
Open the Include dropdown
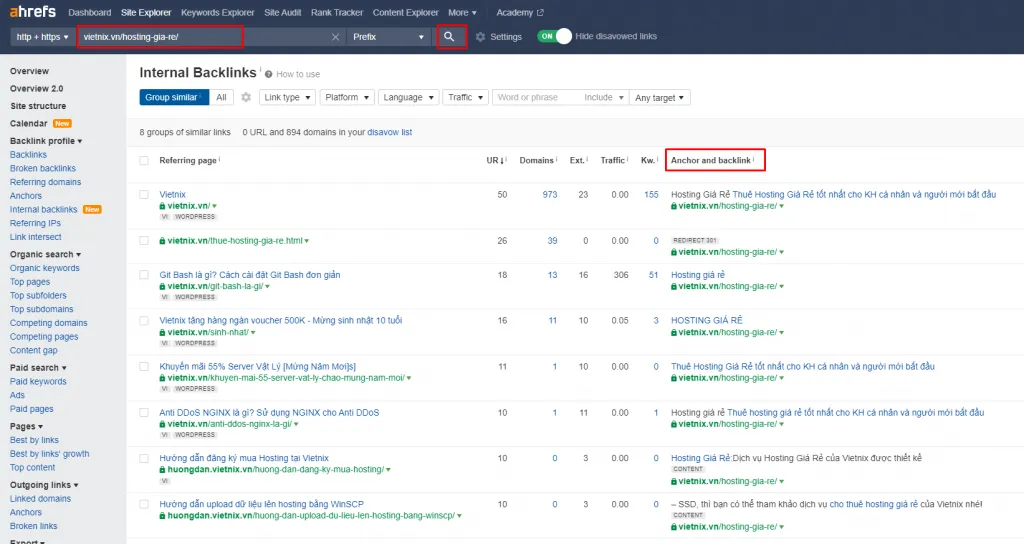[x=603, y=97]
